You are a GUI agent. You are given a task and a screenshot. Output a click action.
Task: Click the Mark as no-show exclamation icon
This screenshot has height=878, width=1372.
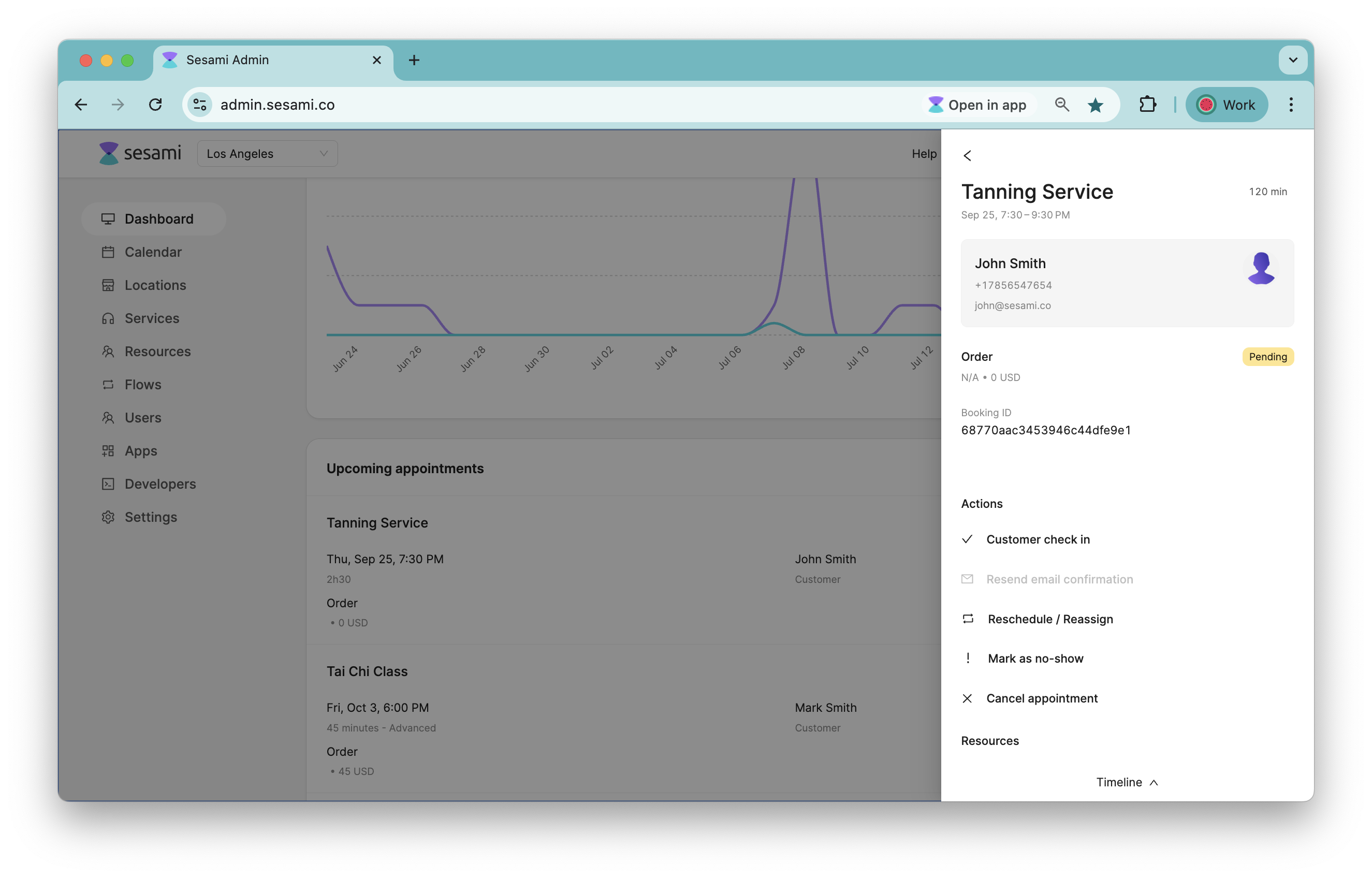pyautogui.click(x=968, y=658)
